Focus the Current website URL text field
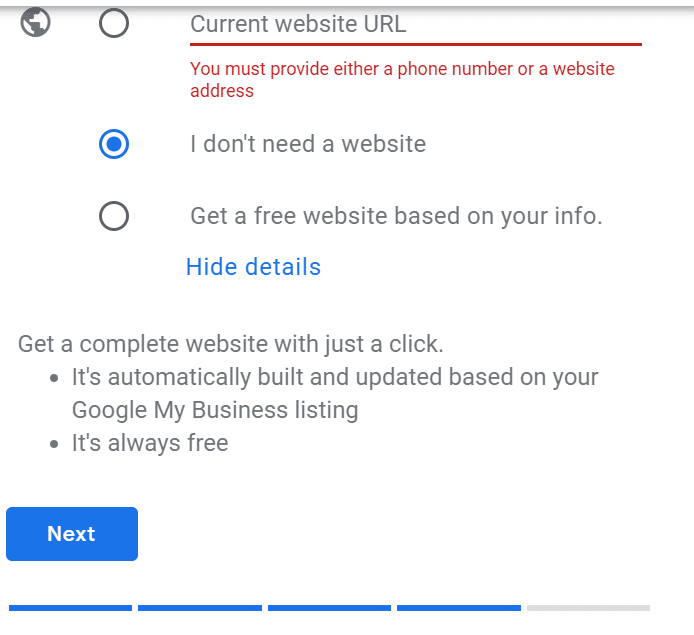Viewport: 694px width, 635px height. pyautogui.click(x=416, y=24)
